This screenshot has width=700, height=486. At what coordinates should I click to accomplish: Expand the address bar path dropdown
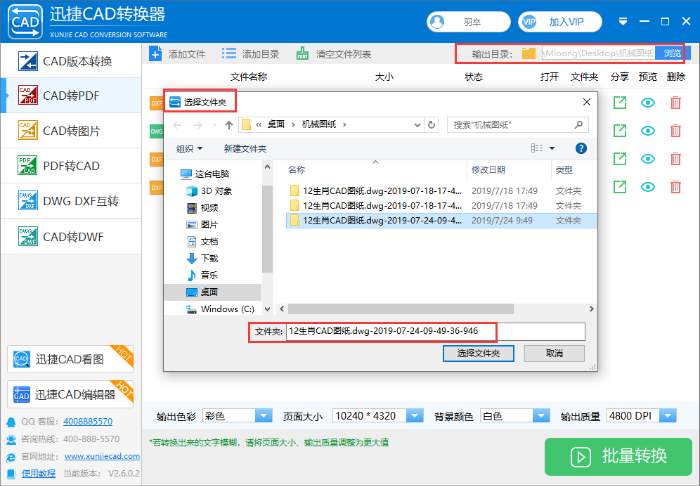click(x=417, y=125)
